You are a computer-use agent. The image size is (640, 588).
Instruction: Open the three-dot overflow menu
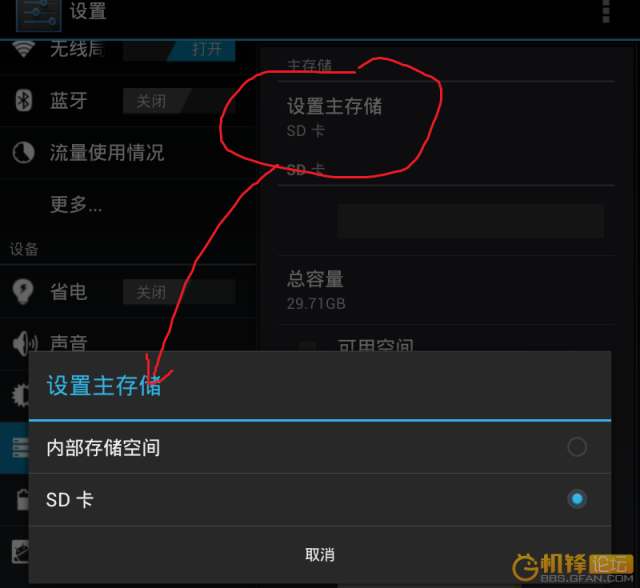(606, 11)
